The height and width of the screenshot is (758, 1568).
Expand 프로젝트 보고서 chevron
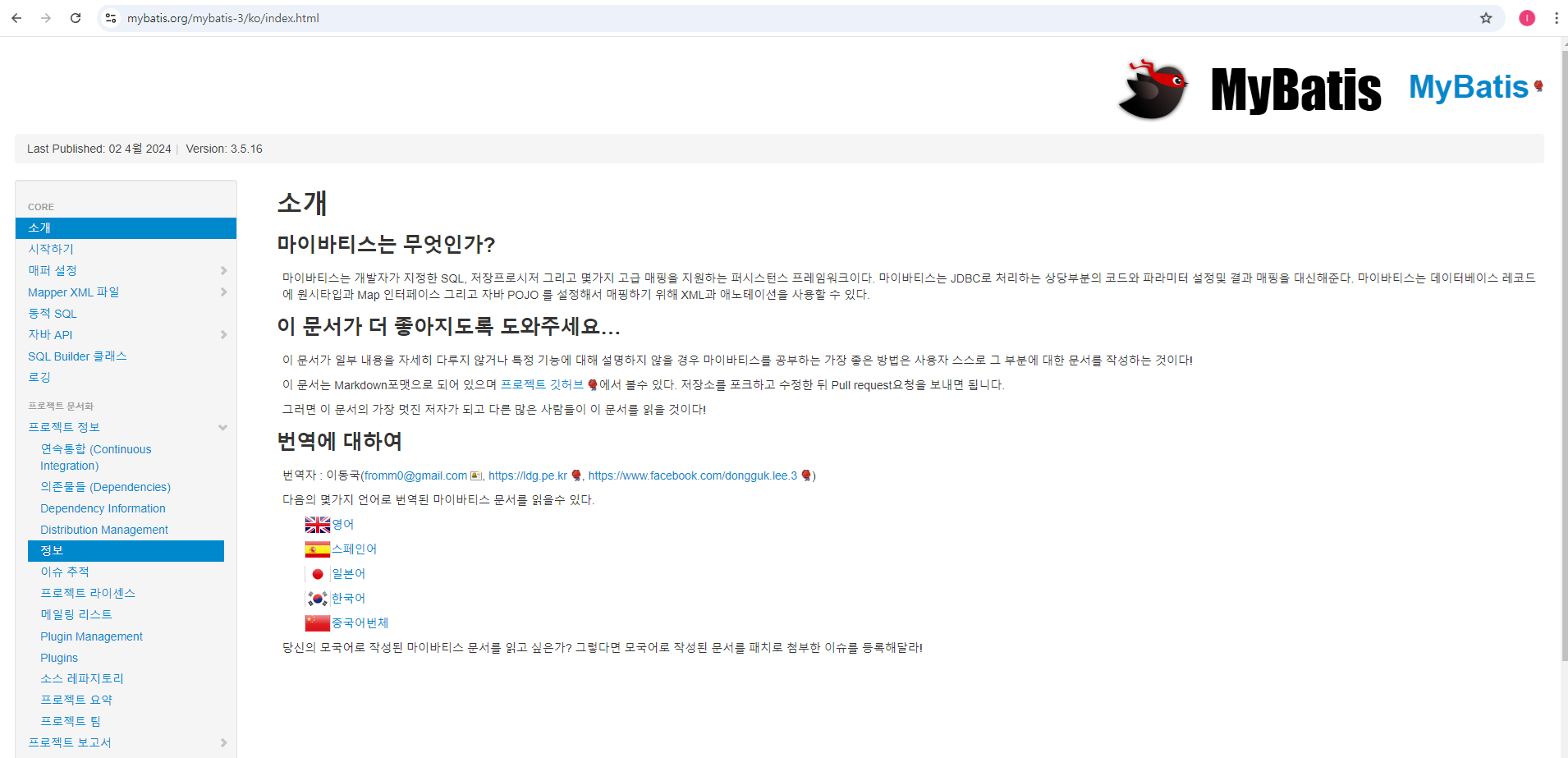coord(223,742)
